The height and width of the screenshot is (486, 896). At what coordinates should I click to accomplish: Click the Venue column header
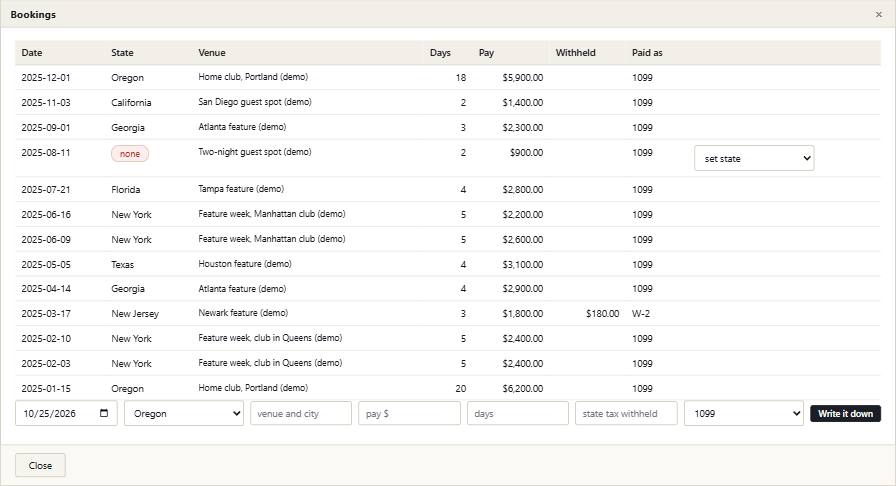click(212, 53)
